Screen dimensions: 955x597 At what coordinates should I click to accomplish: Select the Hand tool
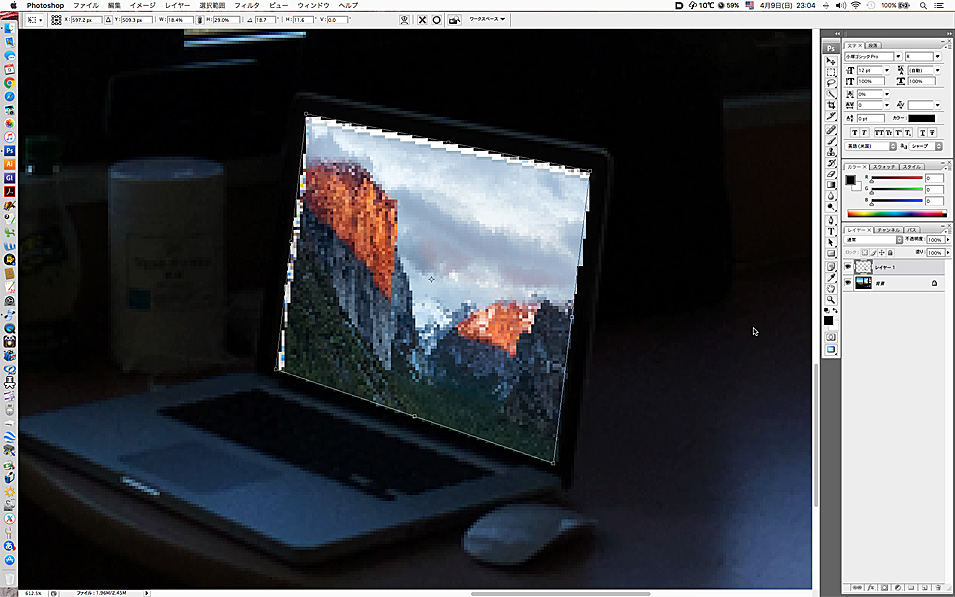[x=831, y=289]
